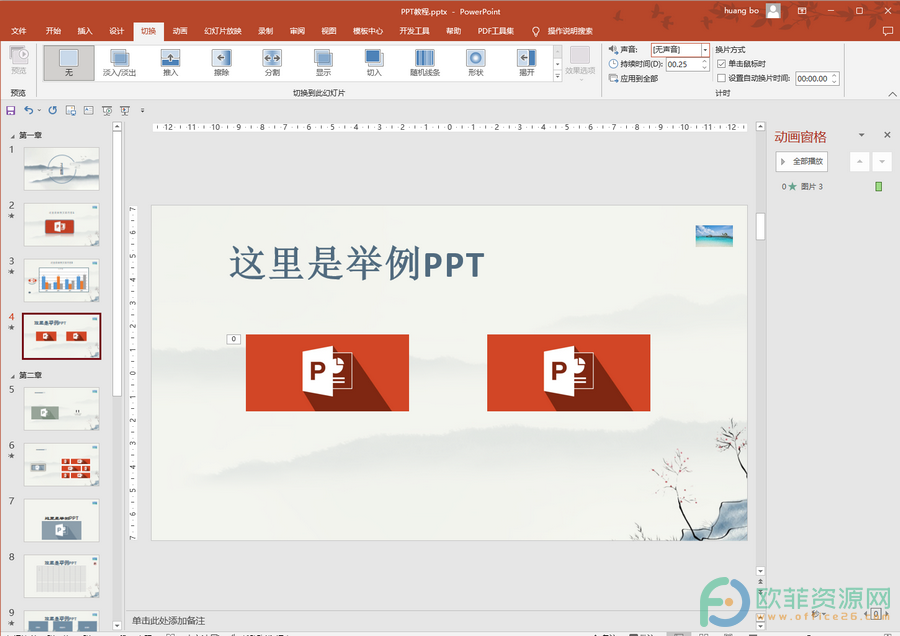Click the lightbulb search icon

[x=536, y=32]
